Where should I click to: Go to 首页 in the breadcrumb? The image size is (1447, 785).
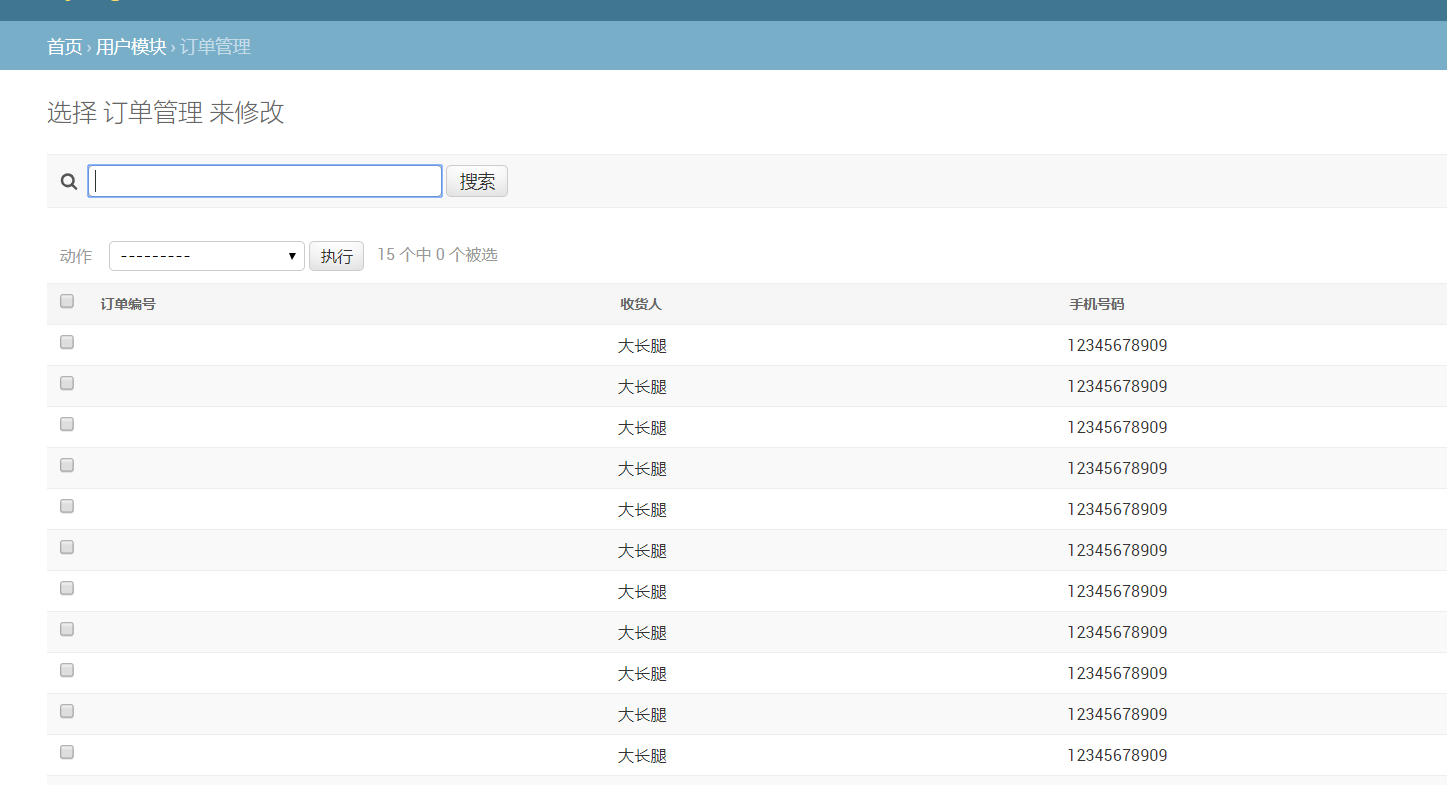(x=65, y=47)
